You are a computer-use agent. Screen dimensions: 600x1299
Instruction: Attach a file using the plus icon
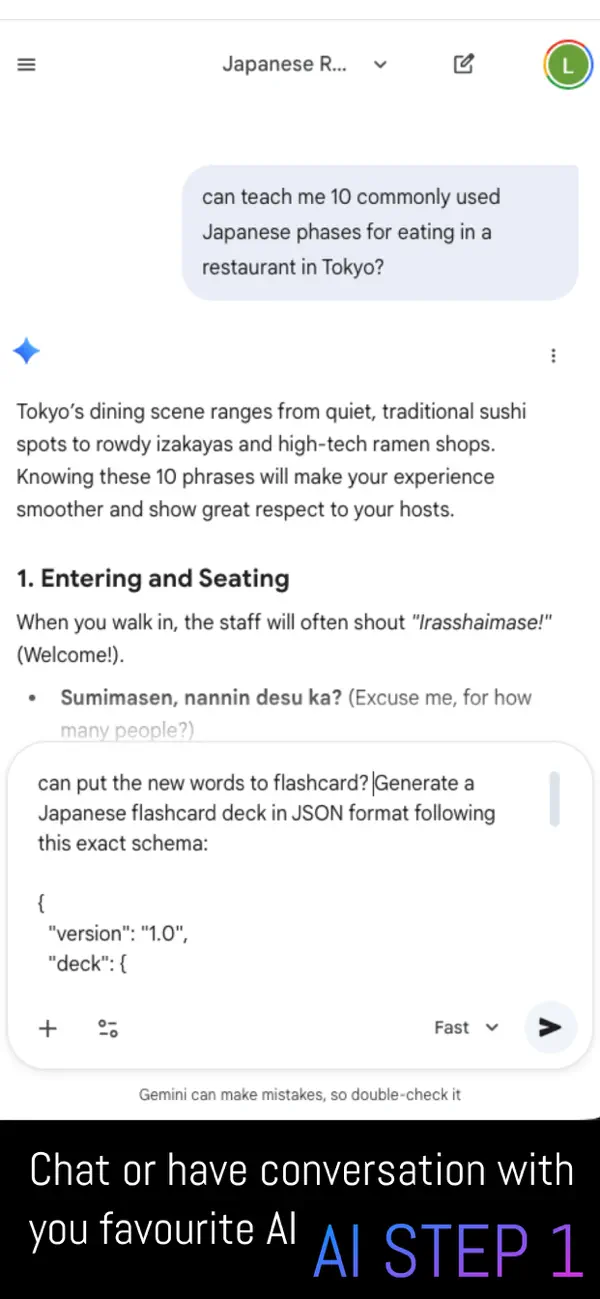point(47,1027)
